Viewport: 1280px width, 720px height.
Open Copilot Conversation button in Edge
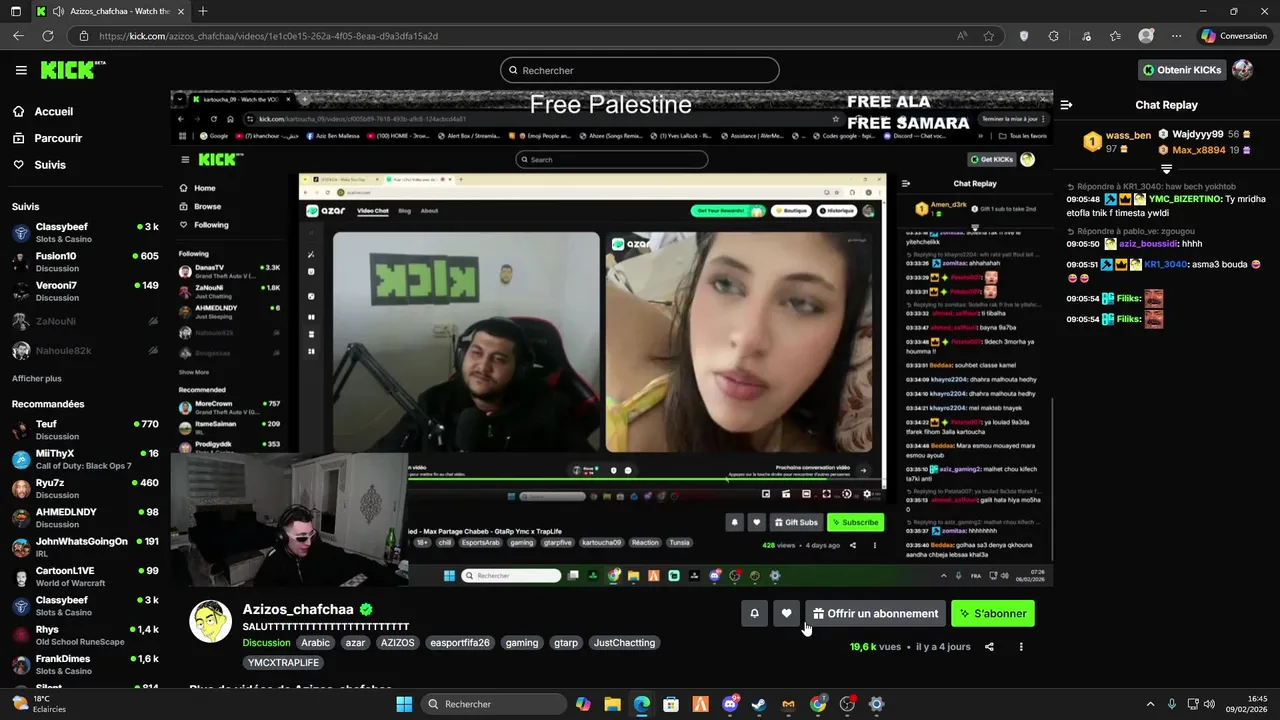(1235, 36)
